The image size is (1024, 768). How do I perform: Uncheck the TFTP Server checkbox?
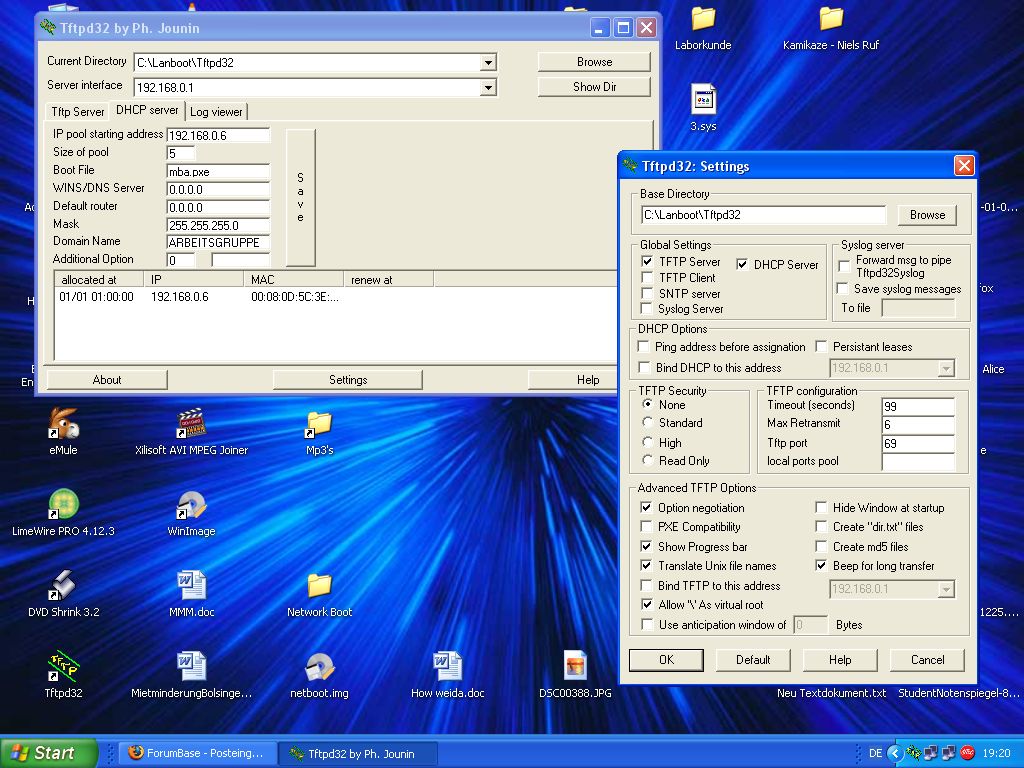[x=647, y=261]
